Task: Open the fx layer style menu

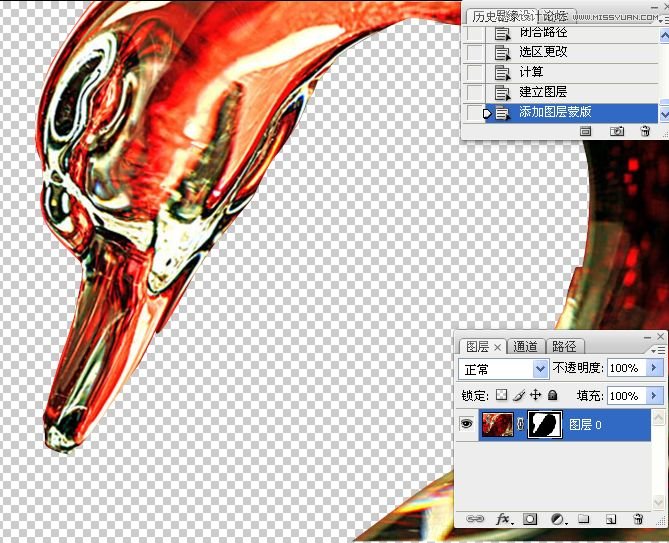Action: pyautogui.click(x=503, y=520)
